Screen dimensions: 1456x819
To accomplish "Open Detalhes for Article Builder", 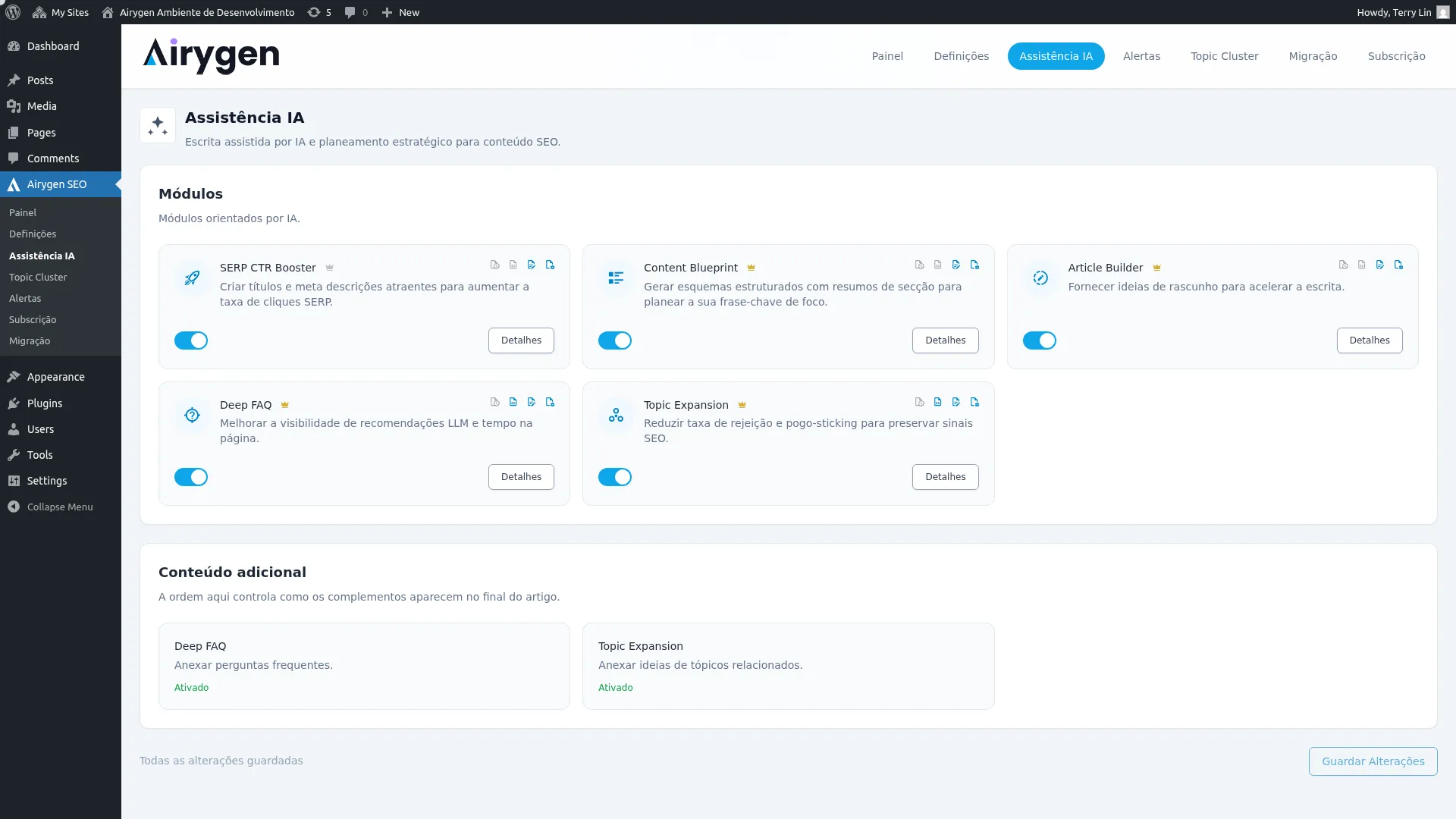I will pyautogui.click(x=1370, y=340).
